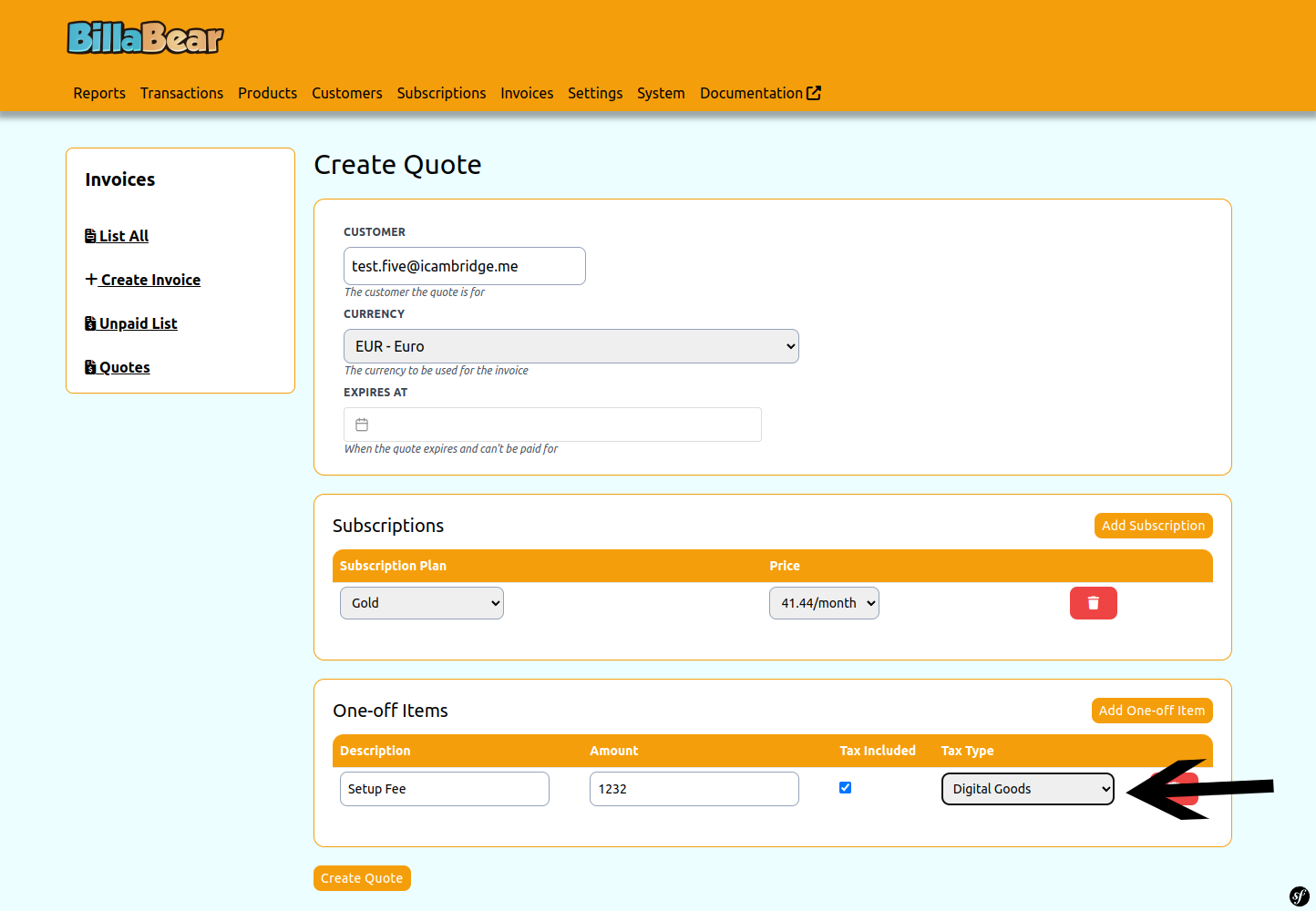Open the Digital Goods tax type dropdown
1316x911 pixels.
tap(1027, 789)
